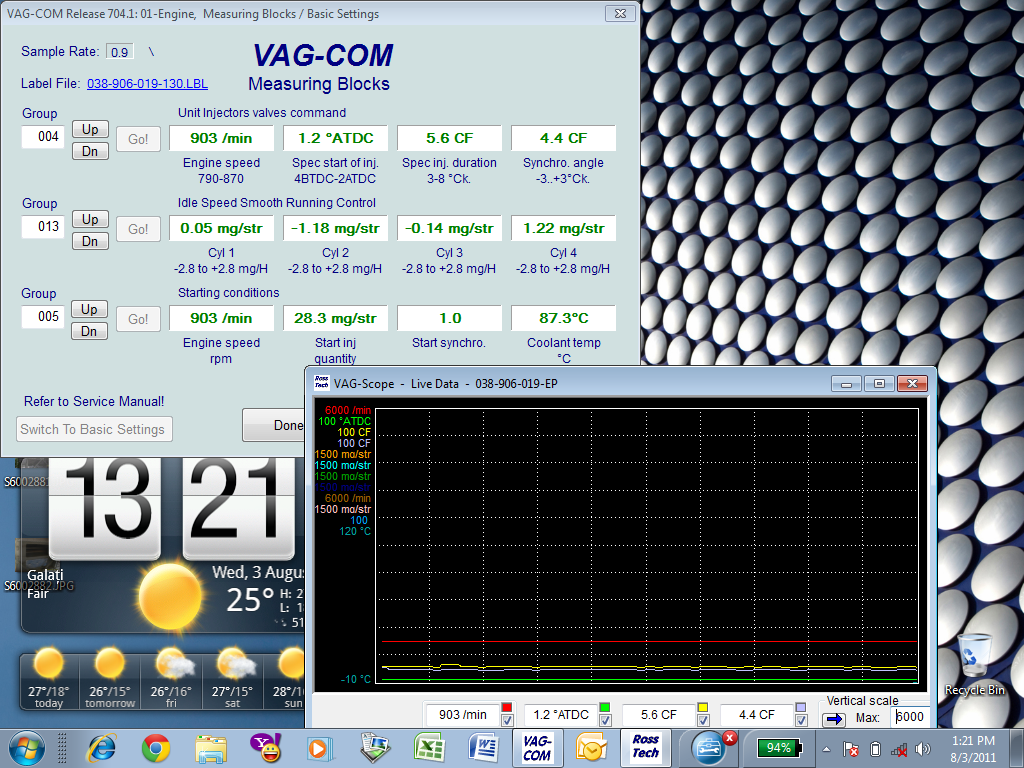Click the yellow trace color swatch
Viewport: 1024px width, 768px height.
703,707
